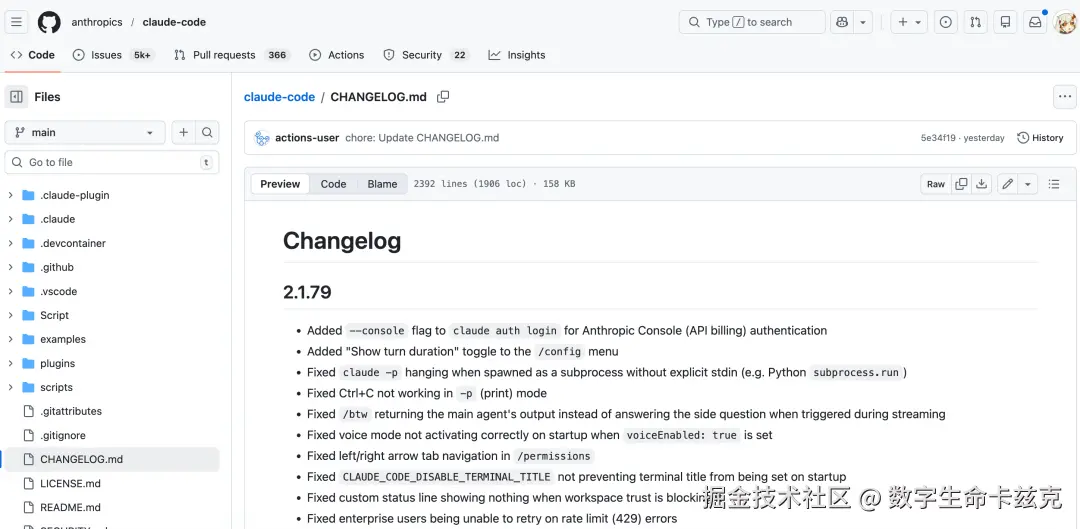Copy raw file contents
This screenshot has width=1080, height=529.
coord(962,184)
